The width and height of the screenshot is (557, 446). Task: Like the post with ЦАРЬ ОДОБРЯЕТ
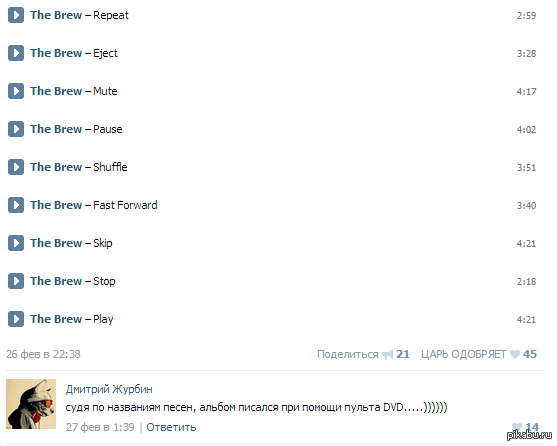point(463,354)
